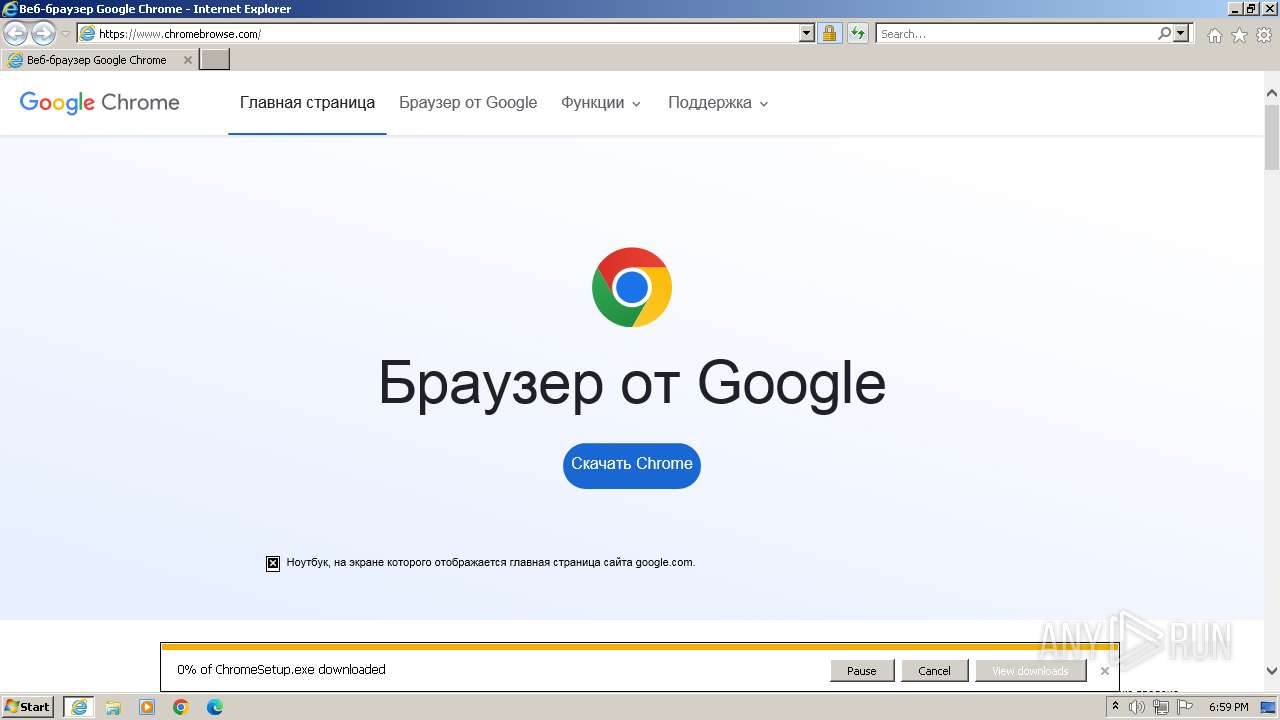1280x720 pixels.
Task: Open the Microsoft Edge taskbar icon
Action: [215, 707]
